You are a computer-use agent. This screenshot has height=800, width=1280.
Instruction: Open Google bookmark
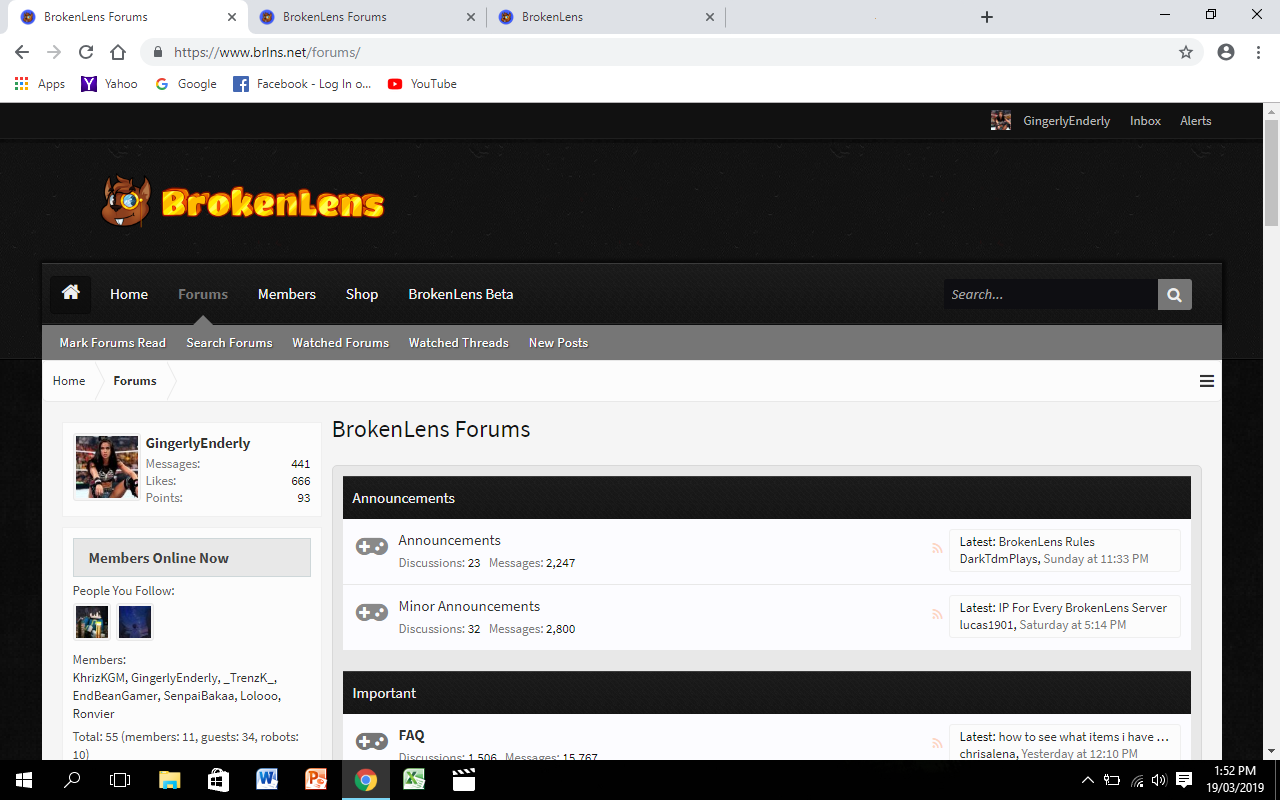coord(186,84)
